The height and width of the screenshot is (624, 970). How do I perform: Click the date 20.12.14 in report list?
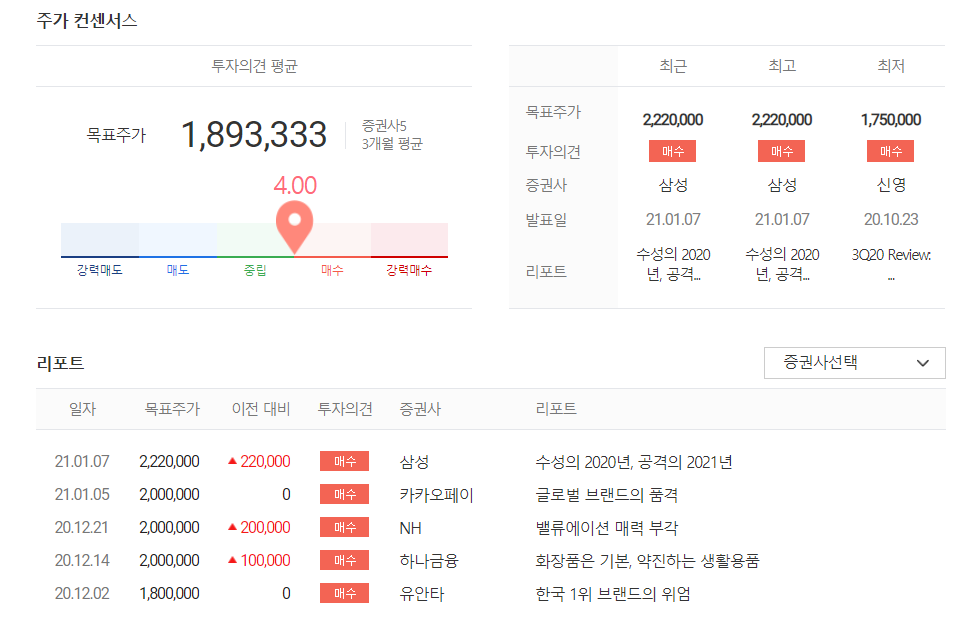[x=82, y=560]
